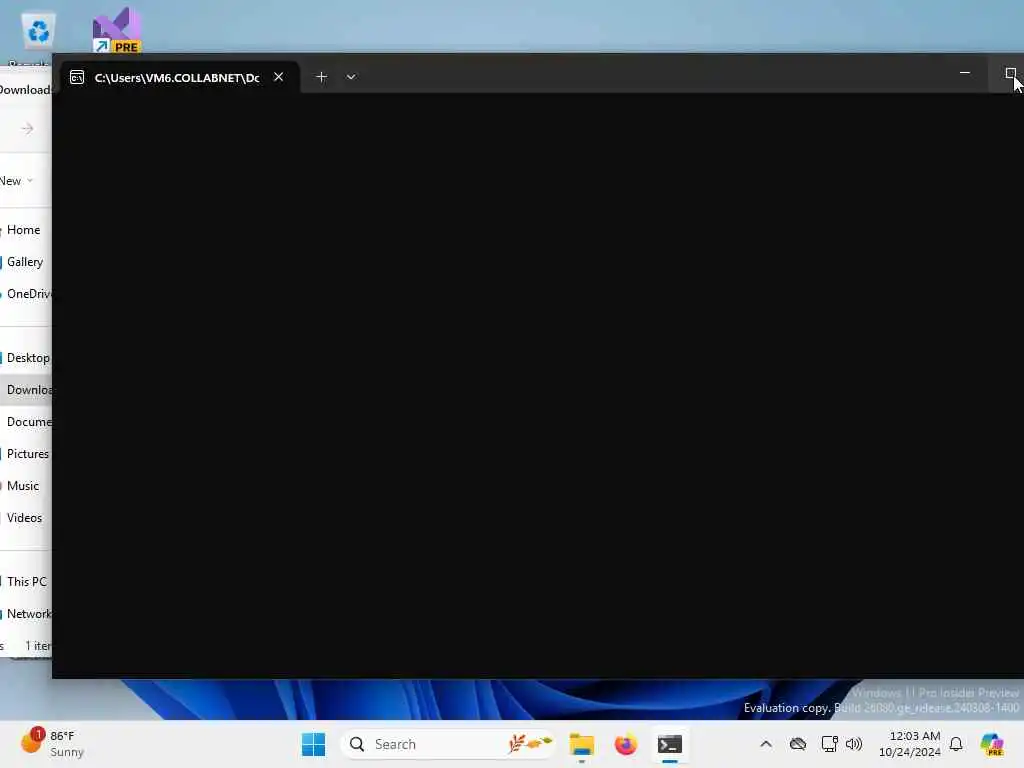Select the Downloads tab in File Explorer
Image resolution: width=1024 pixels, height=768 pixels.
tap(25, 89)
